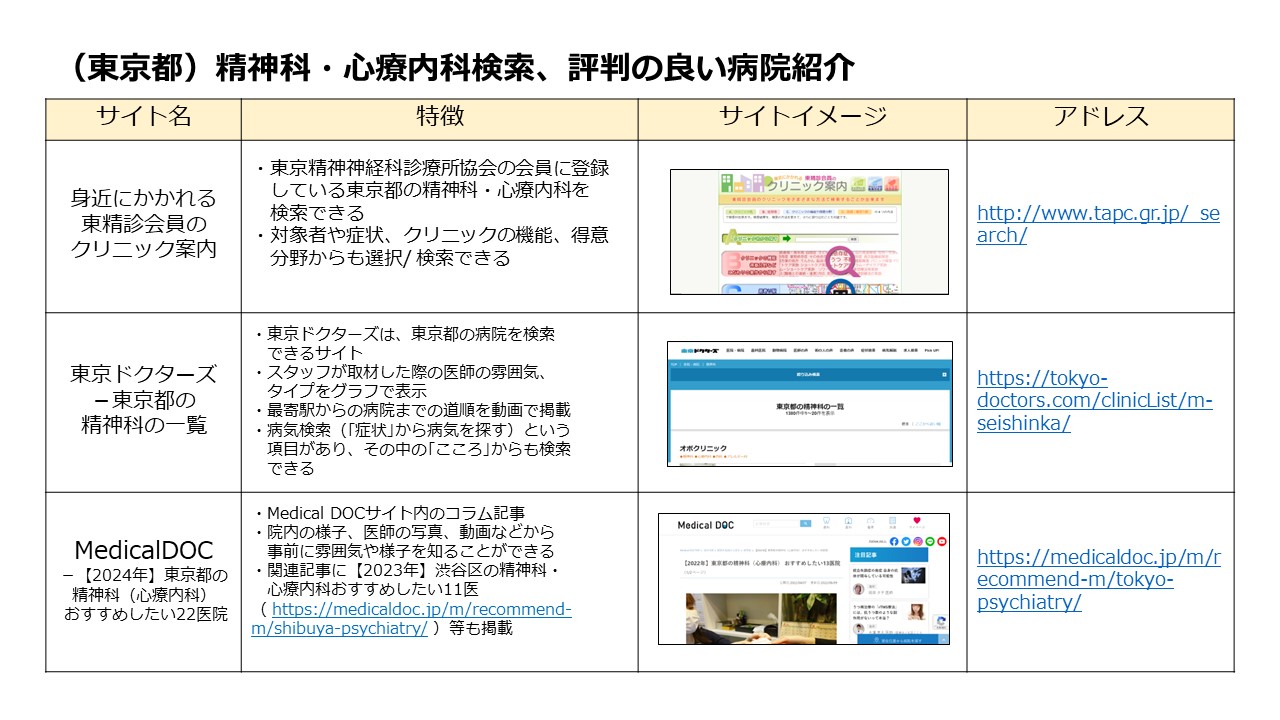Click the cell 東京ドクターズ – 東京都の精神科の一覧
1280x720 pixels.
tap(143, 400)
